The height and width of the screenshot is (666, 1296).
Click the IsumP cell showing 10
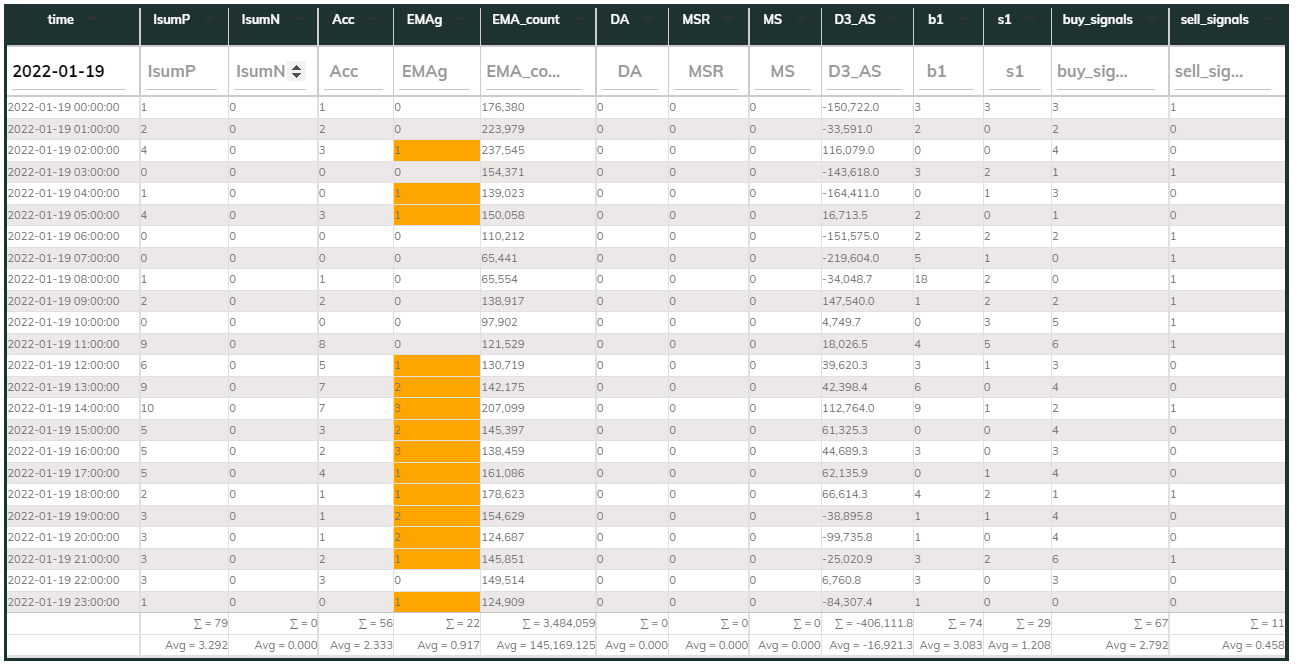click(x=184, y=408)
